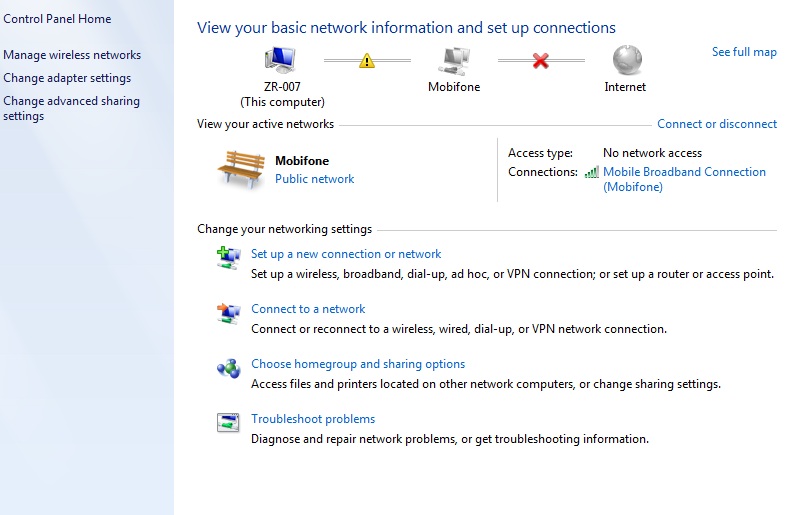Screen dimensions: 807x515
Task: Click the Connect to a network icon
Action: [x=229, y=314]
